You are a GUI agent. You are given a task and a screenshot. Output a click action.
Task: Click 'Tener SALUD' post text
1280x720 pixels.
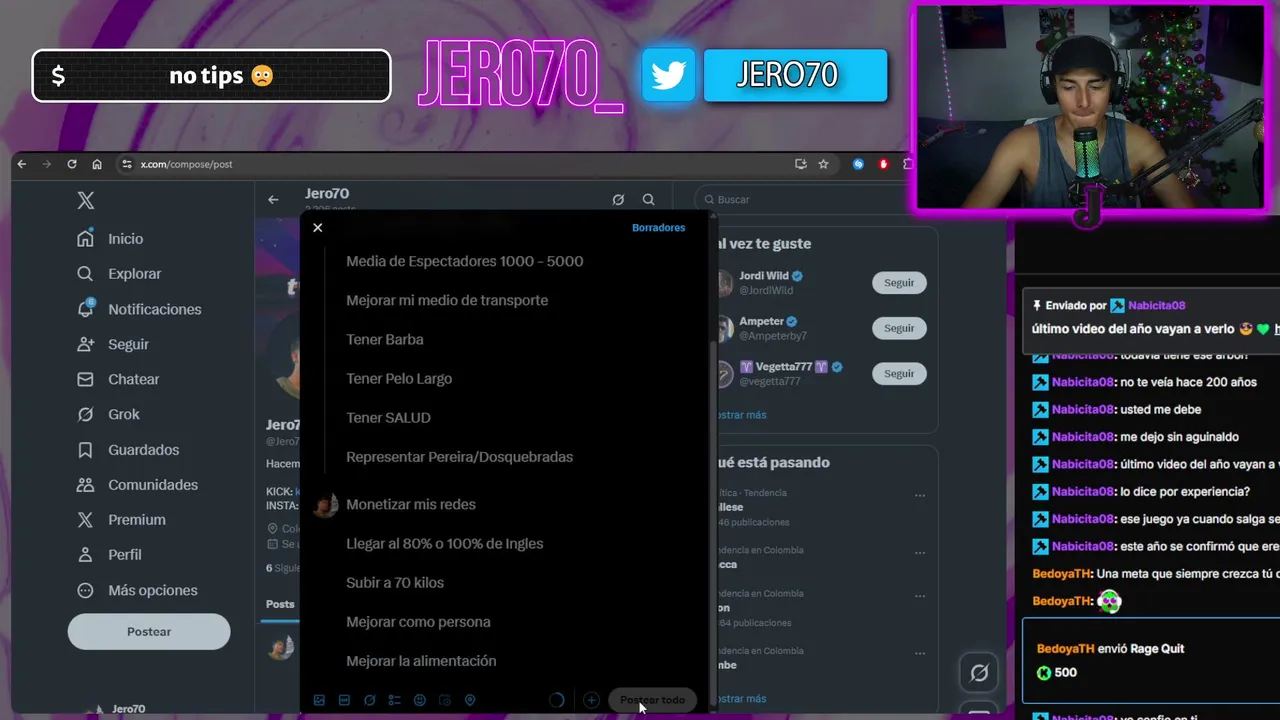click(x=388, y=418)
